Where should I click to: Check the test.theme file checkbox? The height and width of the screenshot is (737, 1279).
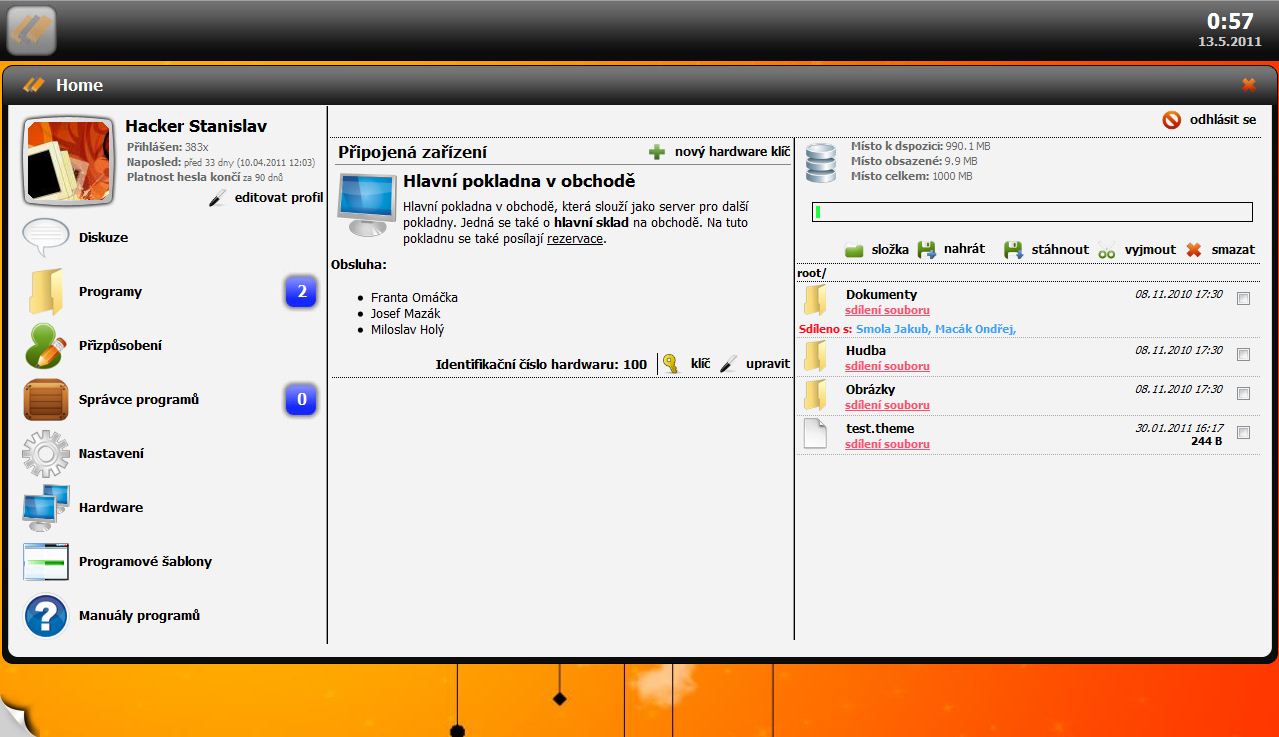(1243, 433)
